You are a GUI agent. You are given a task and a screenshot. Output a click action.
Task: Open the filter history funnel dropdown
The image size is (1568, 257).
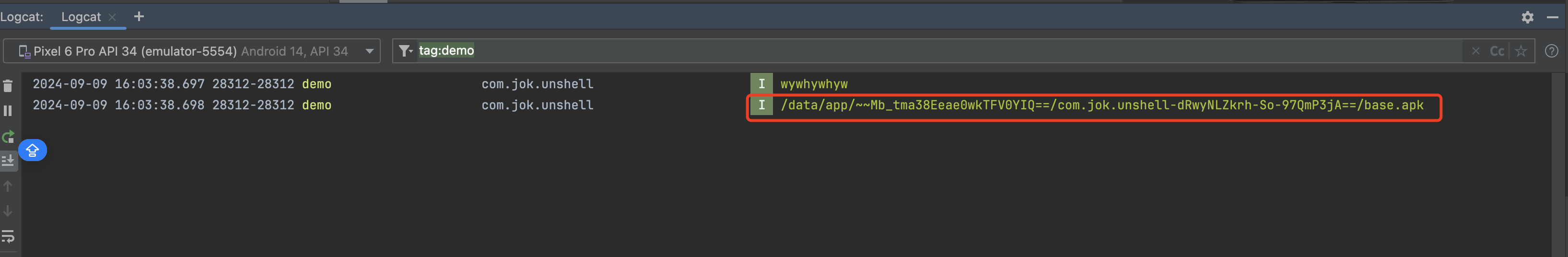pyautogui.click(x=406, y=51)
